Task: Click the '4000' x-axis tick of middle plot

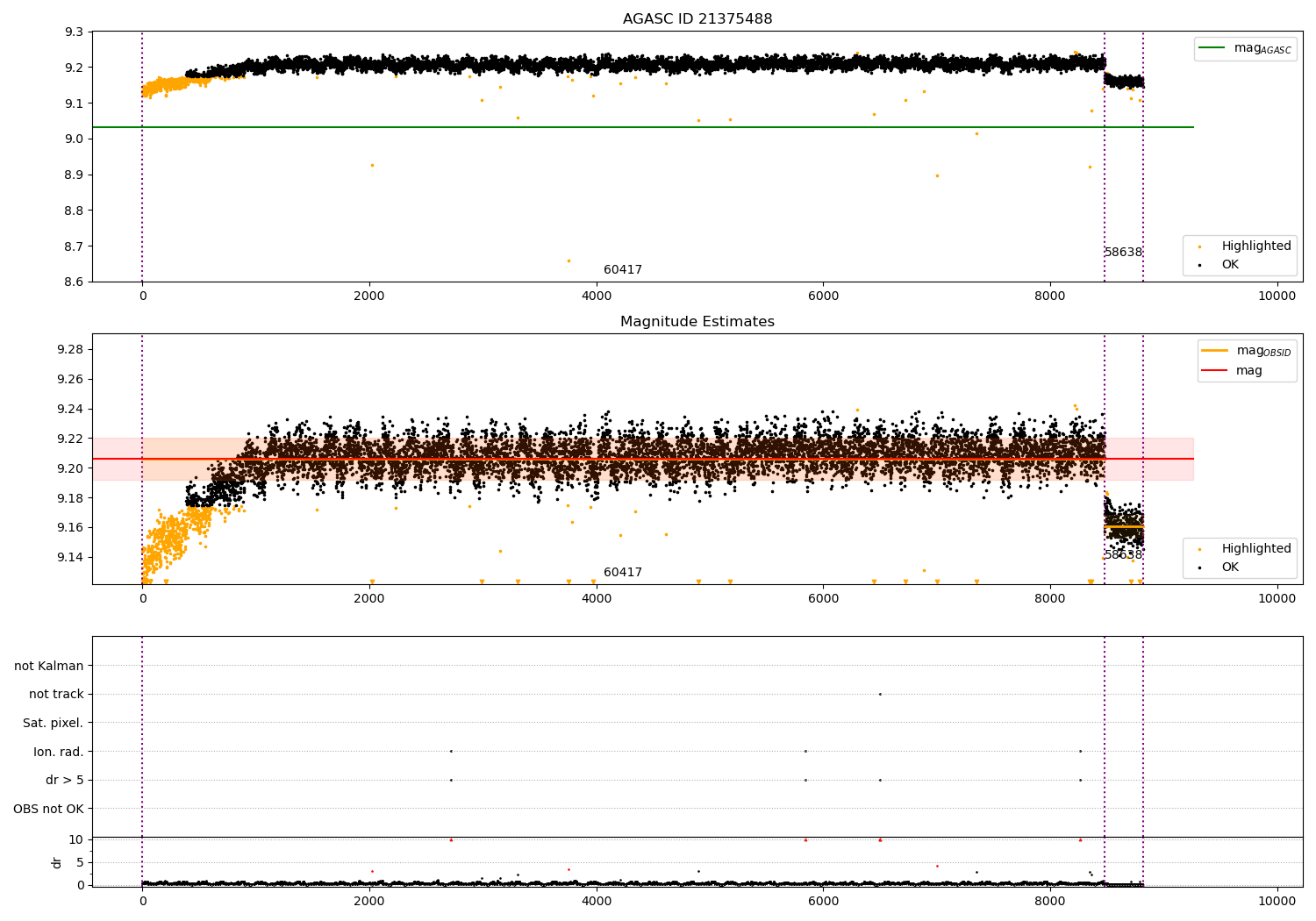Action: [x=597, y=599]
